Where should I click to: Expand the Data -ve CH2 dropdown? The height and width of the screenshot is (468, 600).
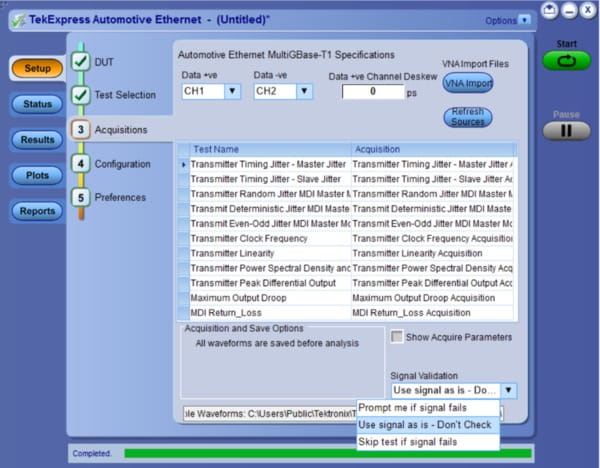(x=304, y=91)
